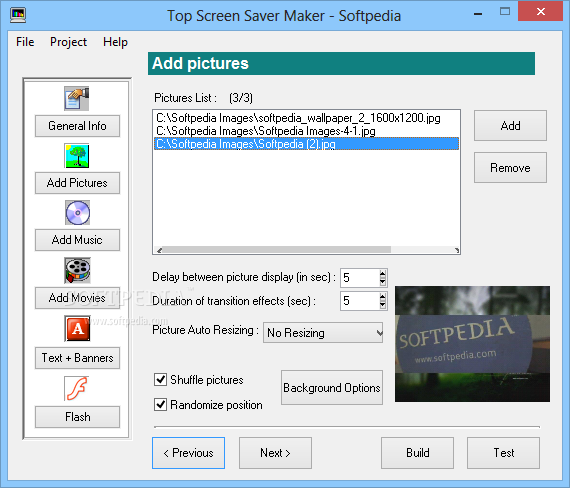This screenshot has height=488, width=570.
Task: Click the app icon in the title bar
Action: pos(18,15)
